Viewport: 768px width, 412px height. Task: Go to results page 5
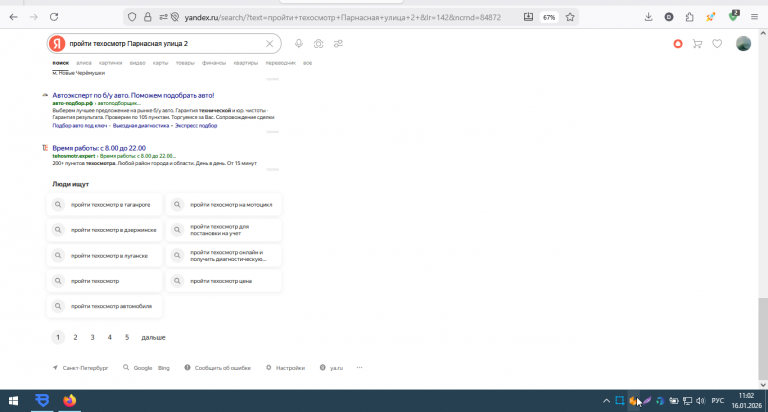coord(127,338)
